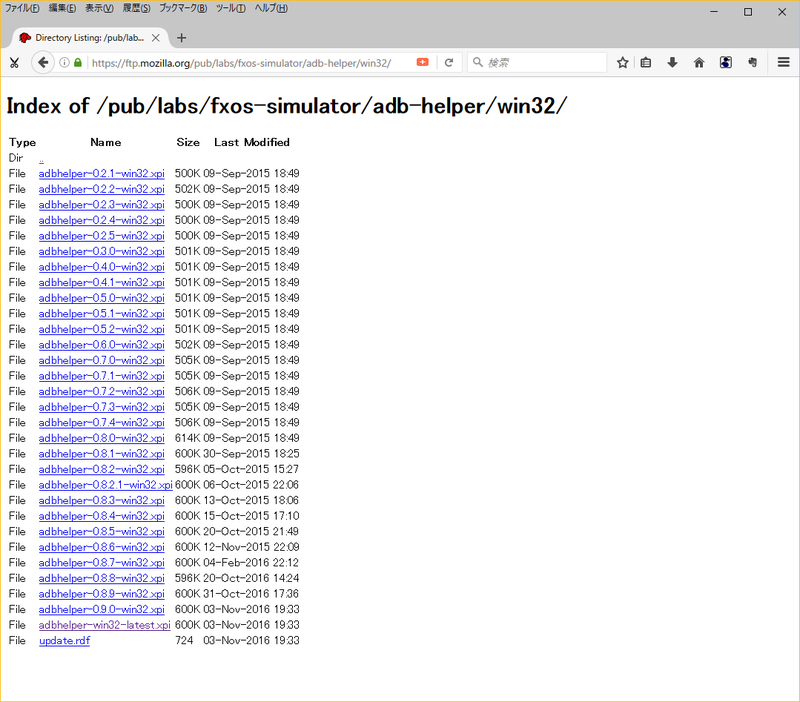Download adbhelper-0.7.4-win32.xpi
The height and width of the screenshot is (702, 800).
click(102, 422)
